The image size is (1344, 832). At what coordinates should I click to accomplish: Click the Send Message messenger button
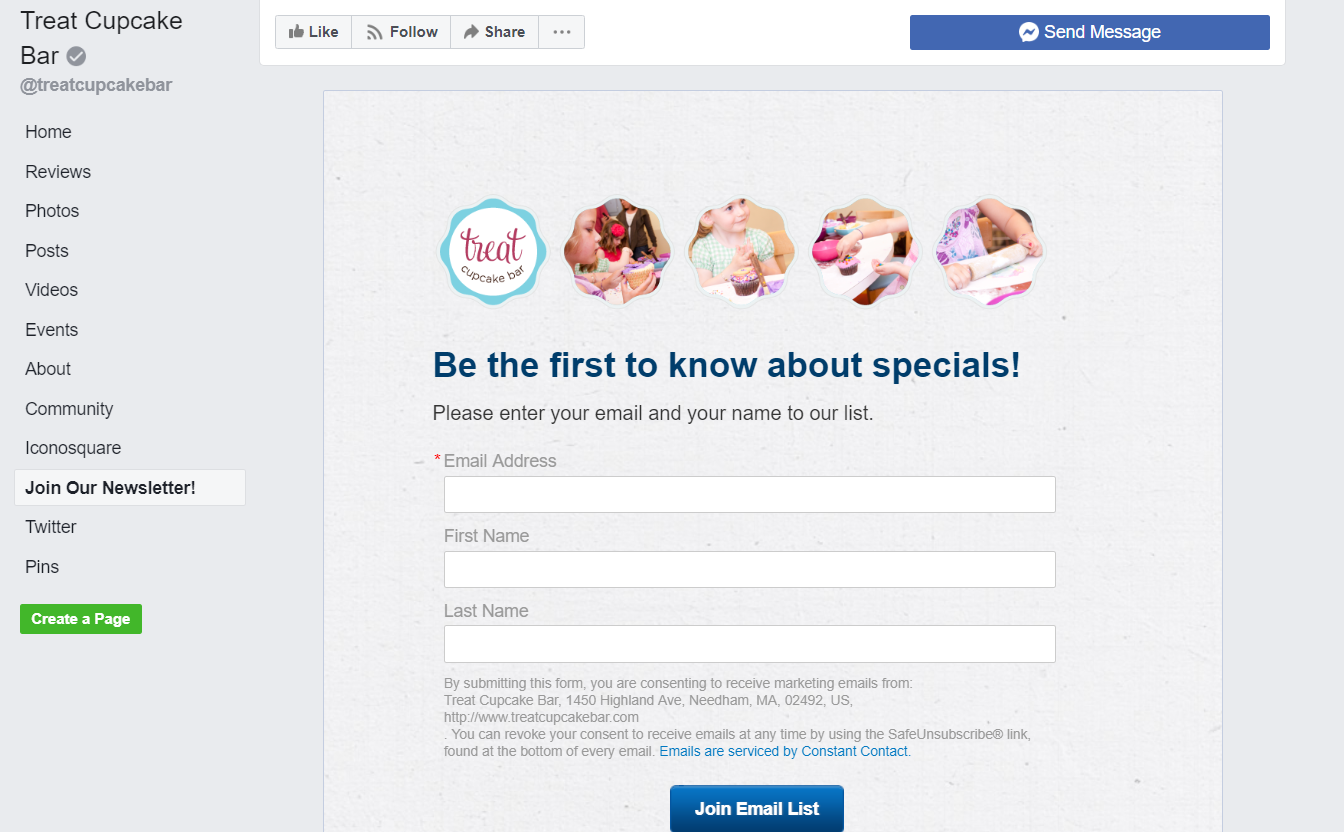click(1089, 32)
